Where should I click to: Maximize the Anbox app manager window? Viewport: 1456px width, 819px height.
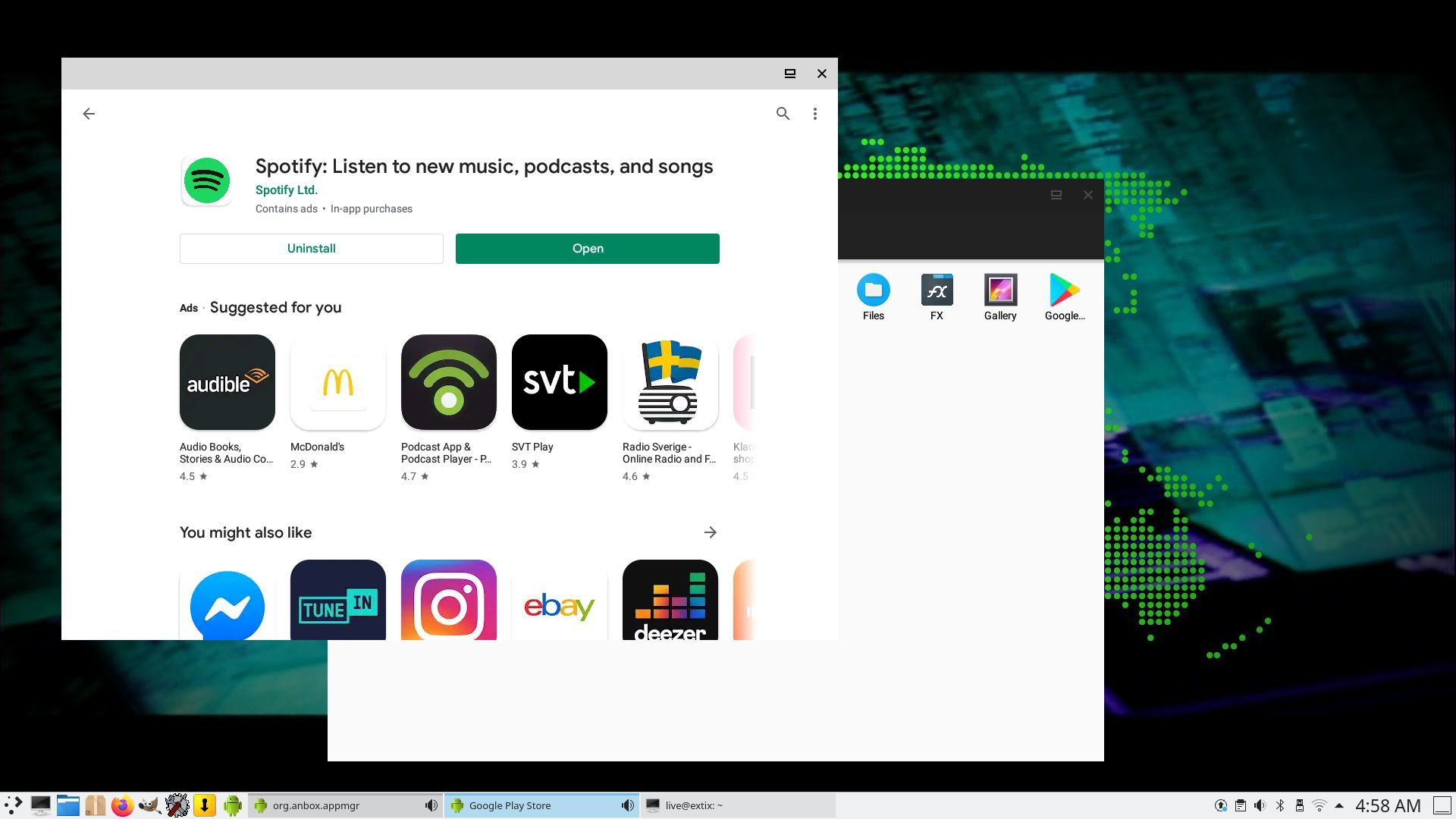pyautogui.click(x=1056, y=195)
